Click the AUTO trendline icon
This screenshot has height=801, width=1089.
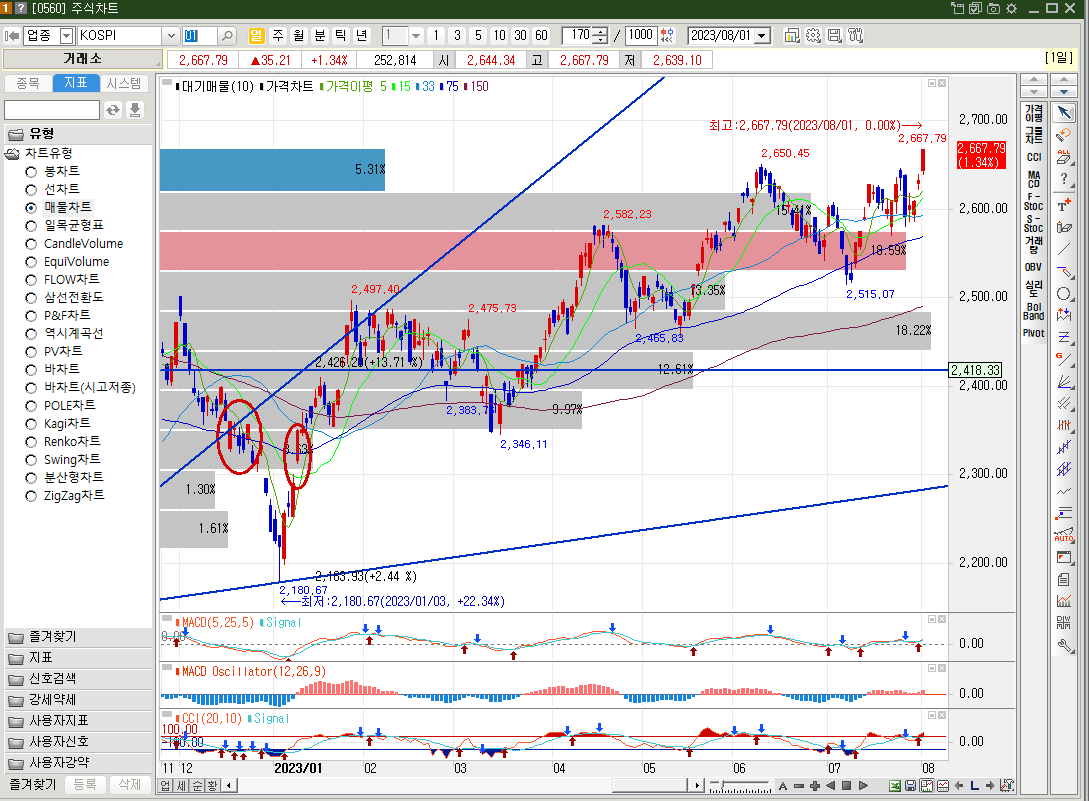click(x=1063, y=534)
